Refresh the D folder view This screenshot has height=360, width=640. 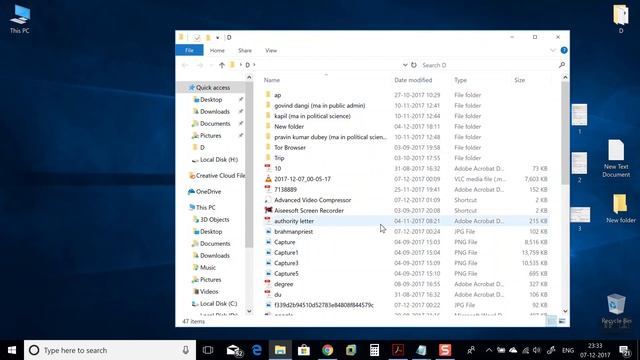pos(414,65)
